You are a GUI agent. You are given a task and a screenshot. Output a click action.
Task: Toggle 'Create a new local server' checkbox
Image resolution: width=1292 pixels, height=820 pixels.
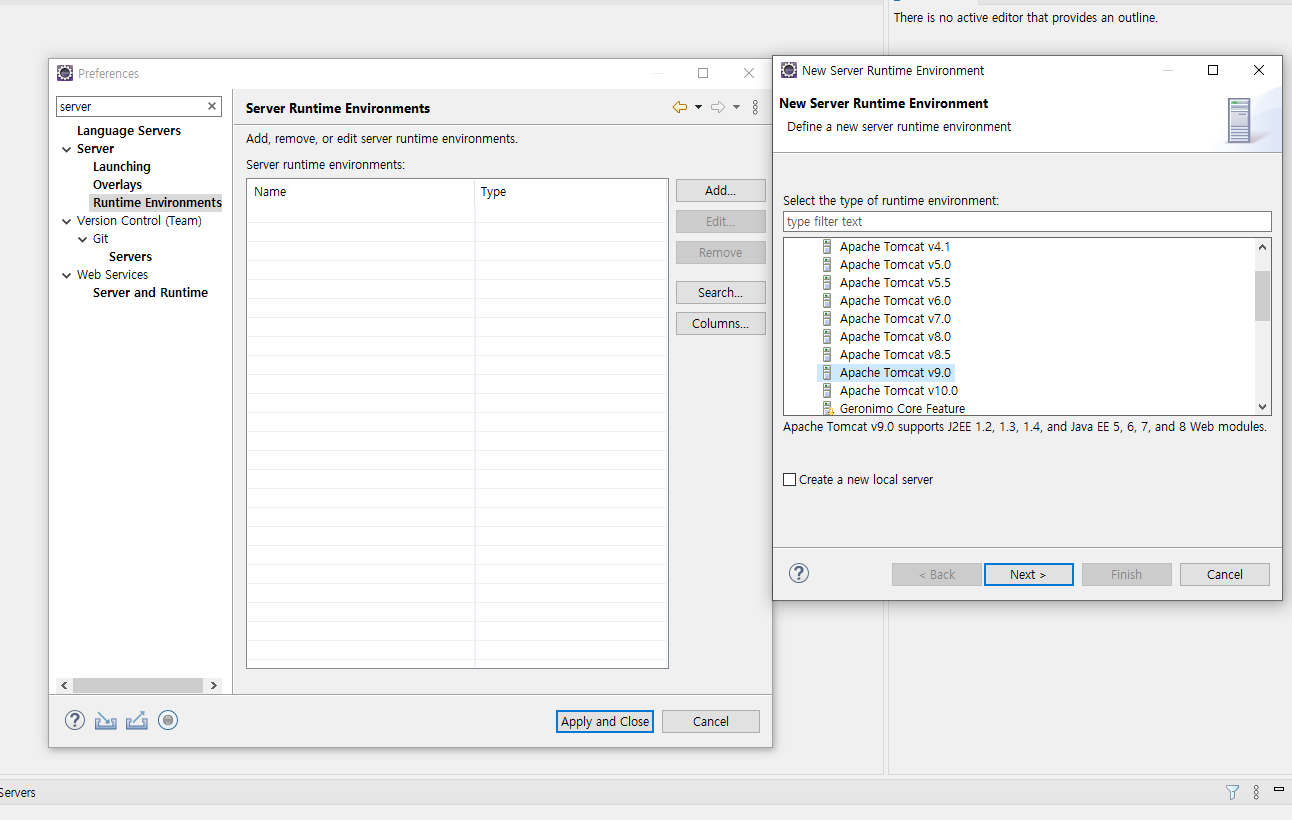click(x=790, y=480)
